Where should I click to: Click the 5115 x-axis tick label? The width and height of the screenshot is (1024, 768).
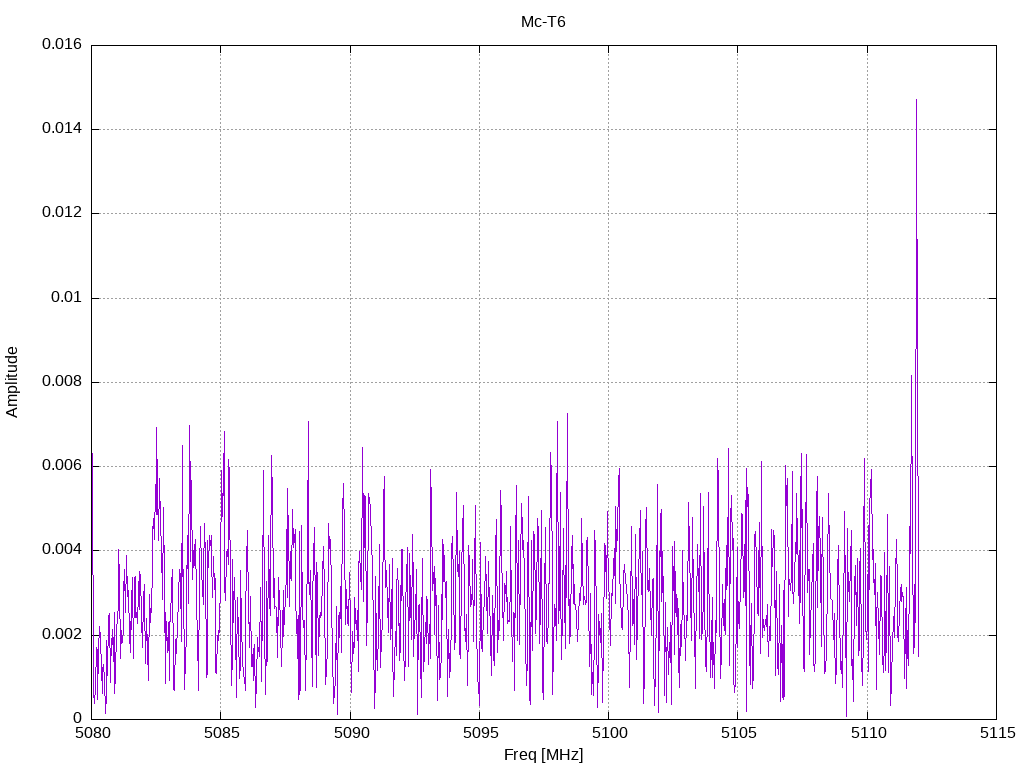tap(996, 734)
